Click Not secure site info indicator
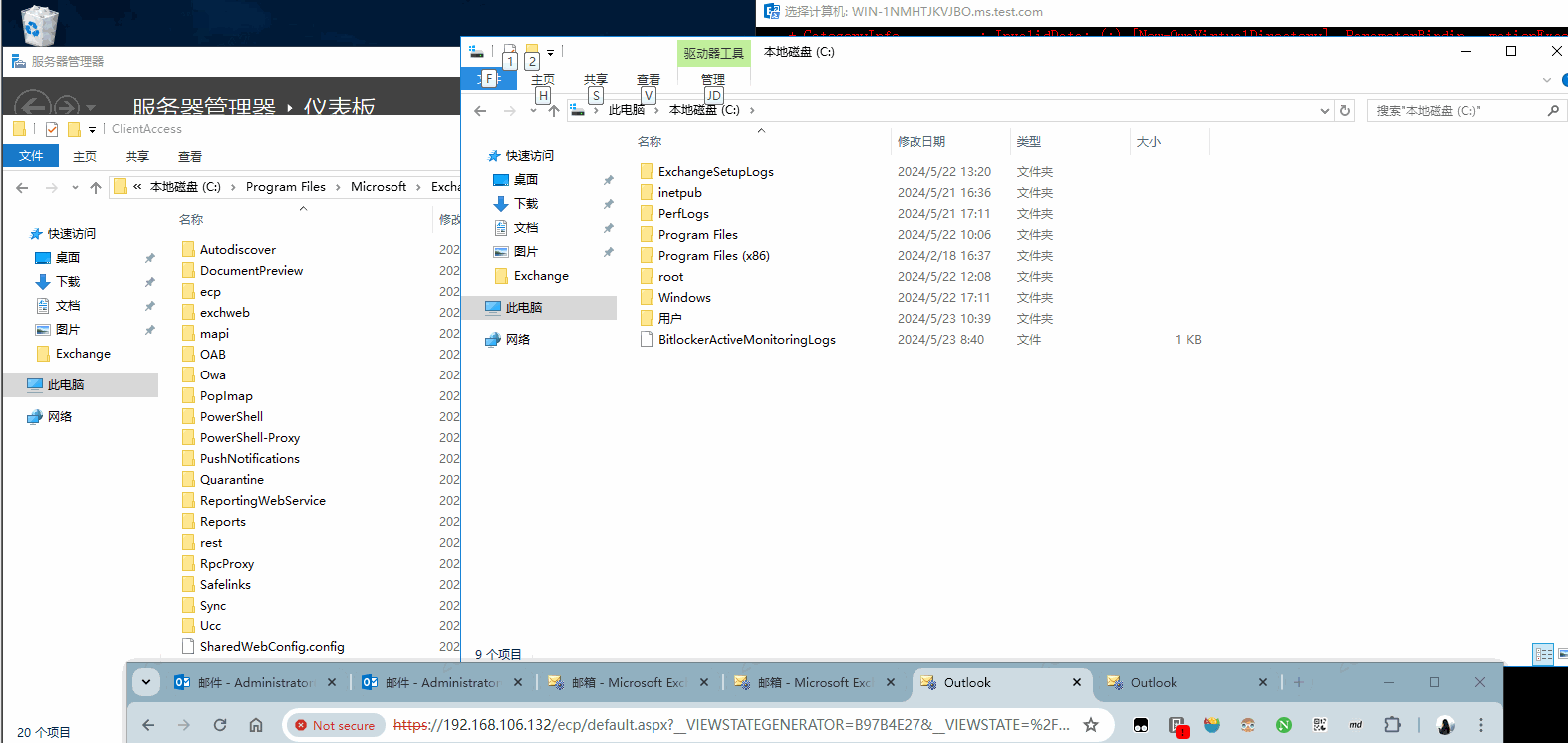Screen dimensions: 1568x743 click(335, 725)
